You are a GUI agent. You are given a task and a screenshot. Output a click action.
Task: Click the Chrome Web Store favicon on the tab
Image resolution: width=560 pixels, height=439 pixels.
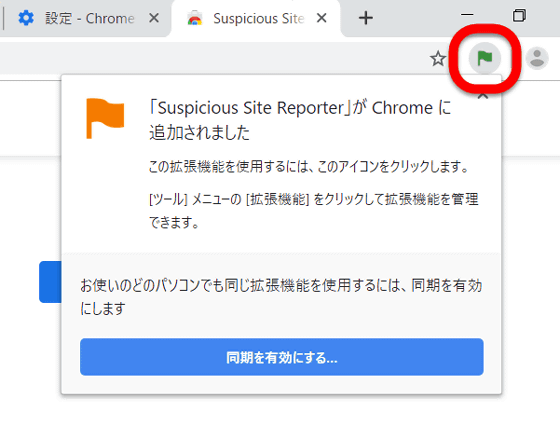point(195,18)
